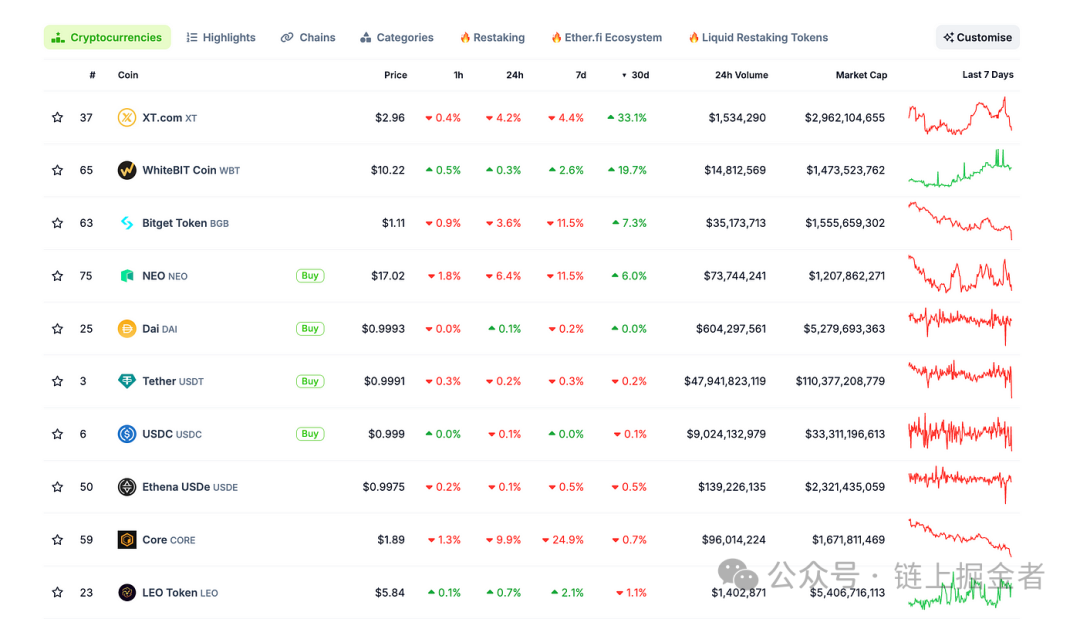View the Ether.fi Ecosystem tab

click(x=607, y=37)
